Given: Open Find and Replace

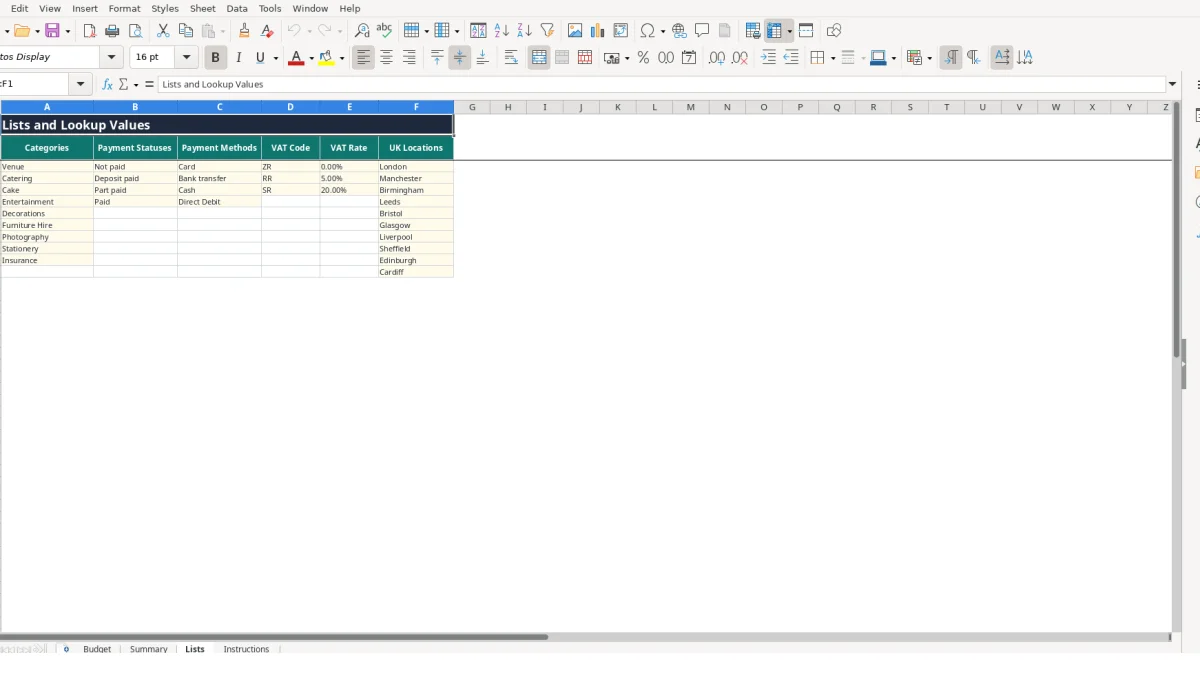Looking at the screenshot, I should pos(362,31).
